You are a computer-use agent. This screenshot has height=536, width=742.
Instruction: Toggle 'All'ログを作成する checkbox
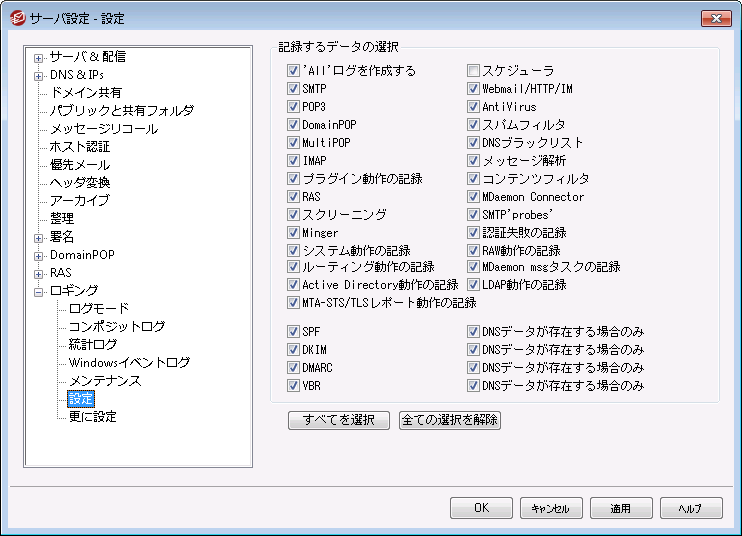click(x=293, y=70)
